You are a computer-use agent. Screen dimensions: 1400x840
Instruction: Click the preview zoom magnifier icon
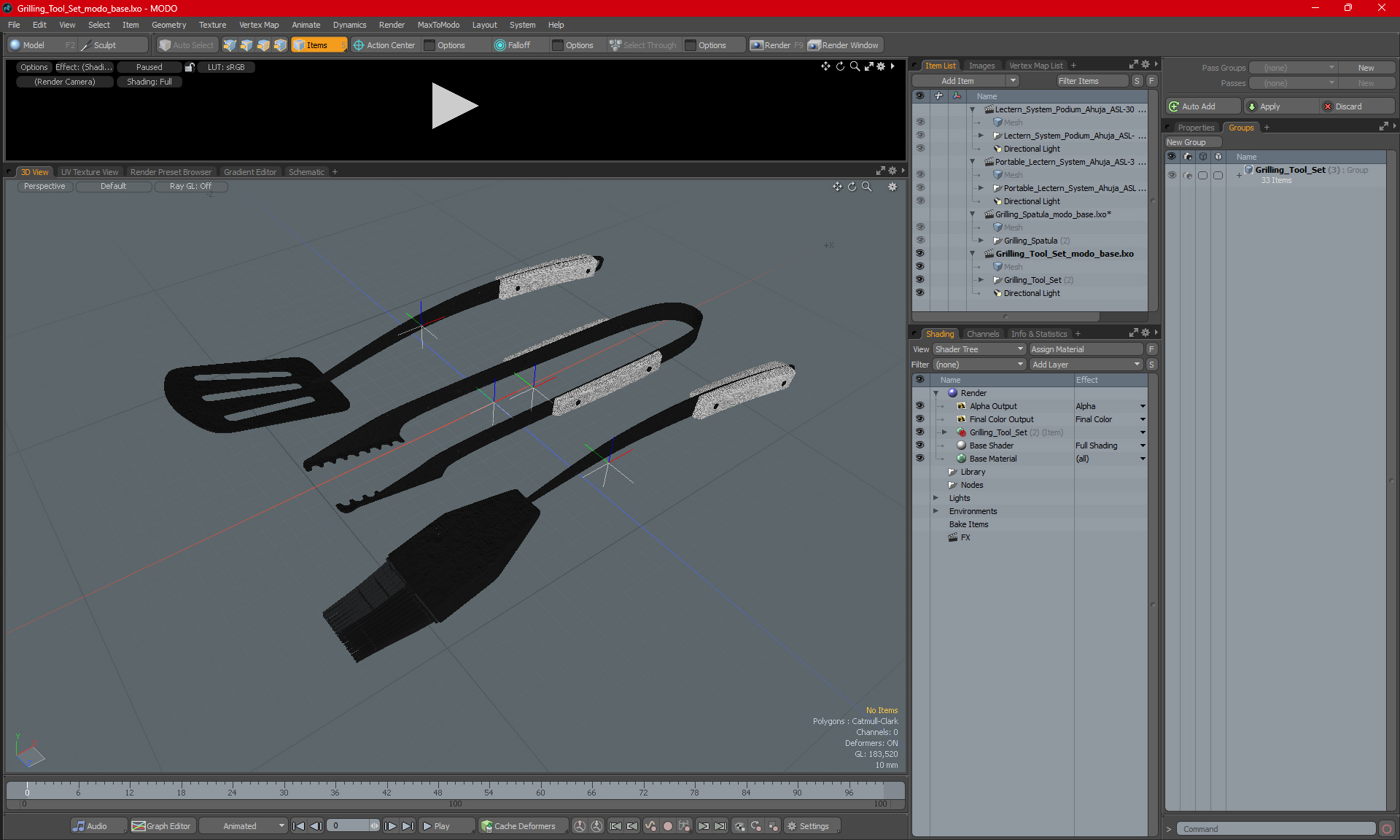(855, 66)
